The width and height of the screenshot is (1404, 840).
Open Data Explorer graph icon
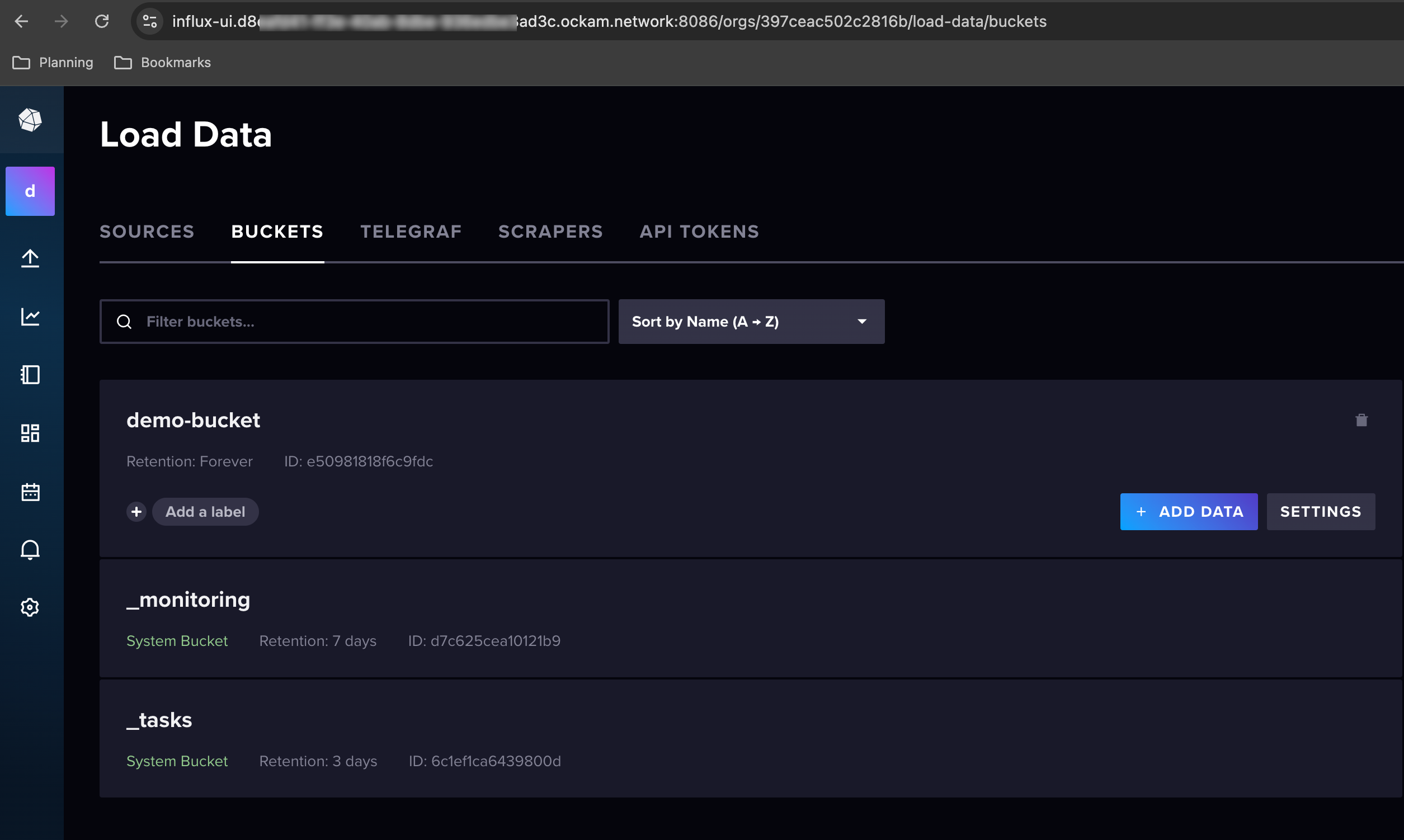(30, 317)
